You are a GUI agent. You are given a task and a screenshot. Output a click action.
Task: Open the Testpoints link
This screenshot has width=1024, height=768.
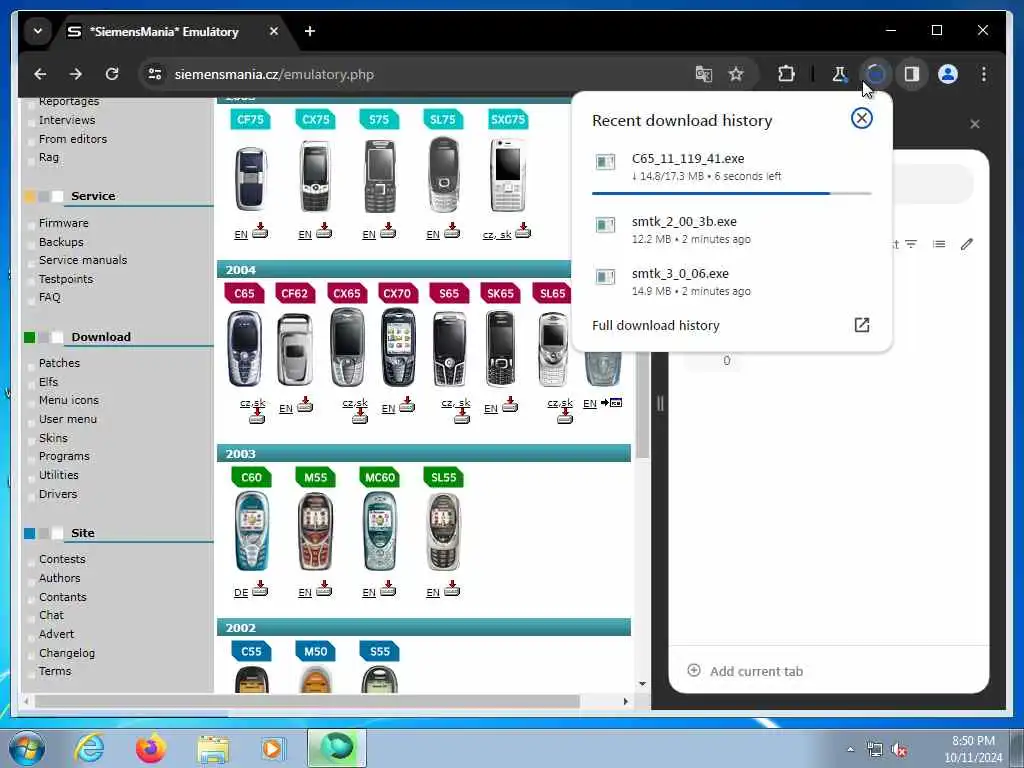[66, 279]
